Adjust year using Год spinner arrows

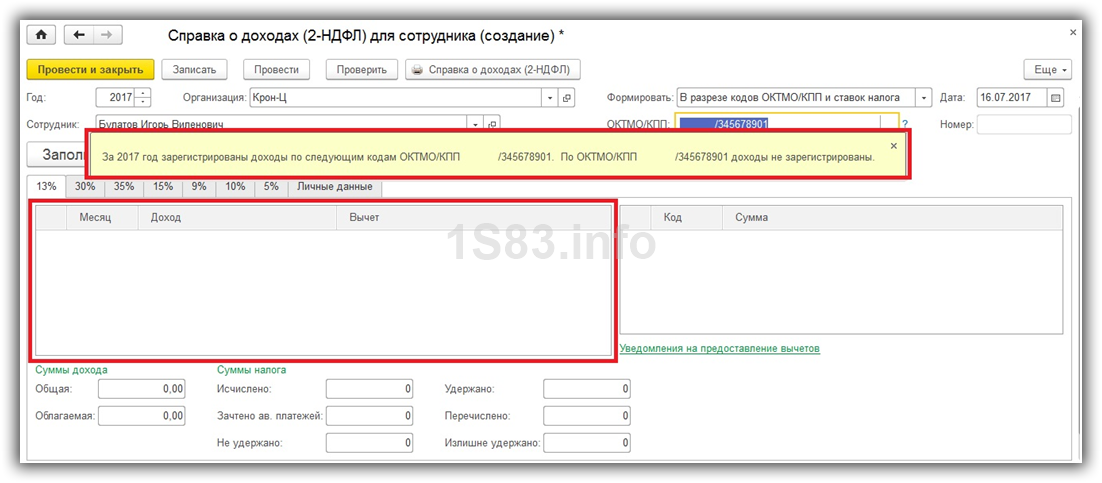[143, 98]
